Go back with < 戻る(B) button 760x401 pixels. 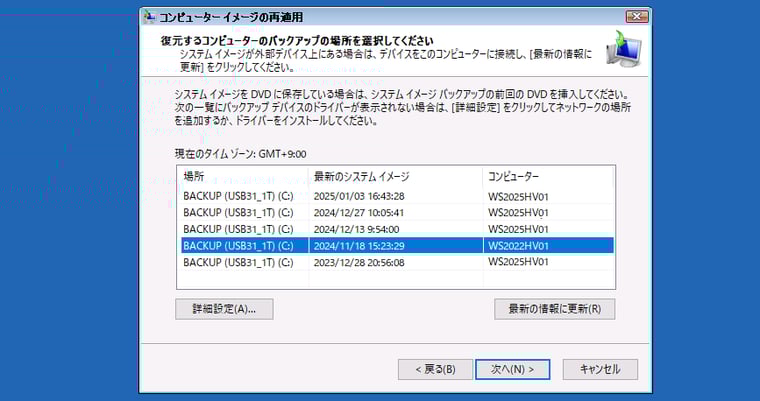[x=435, y=369]
